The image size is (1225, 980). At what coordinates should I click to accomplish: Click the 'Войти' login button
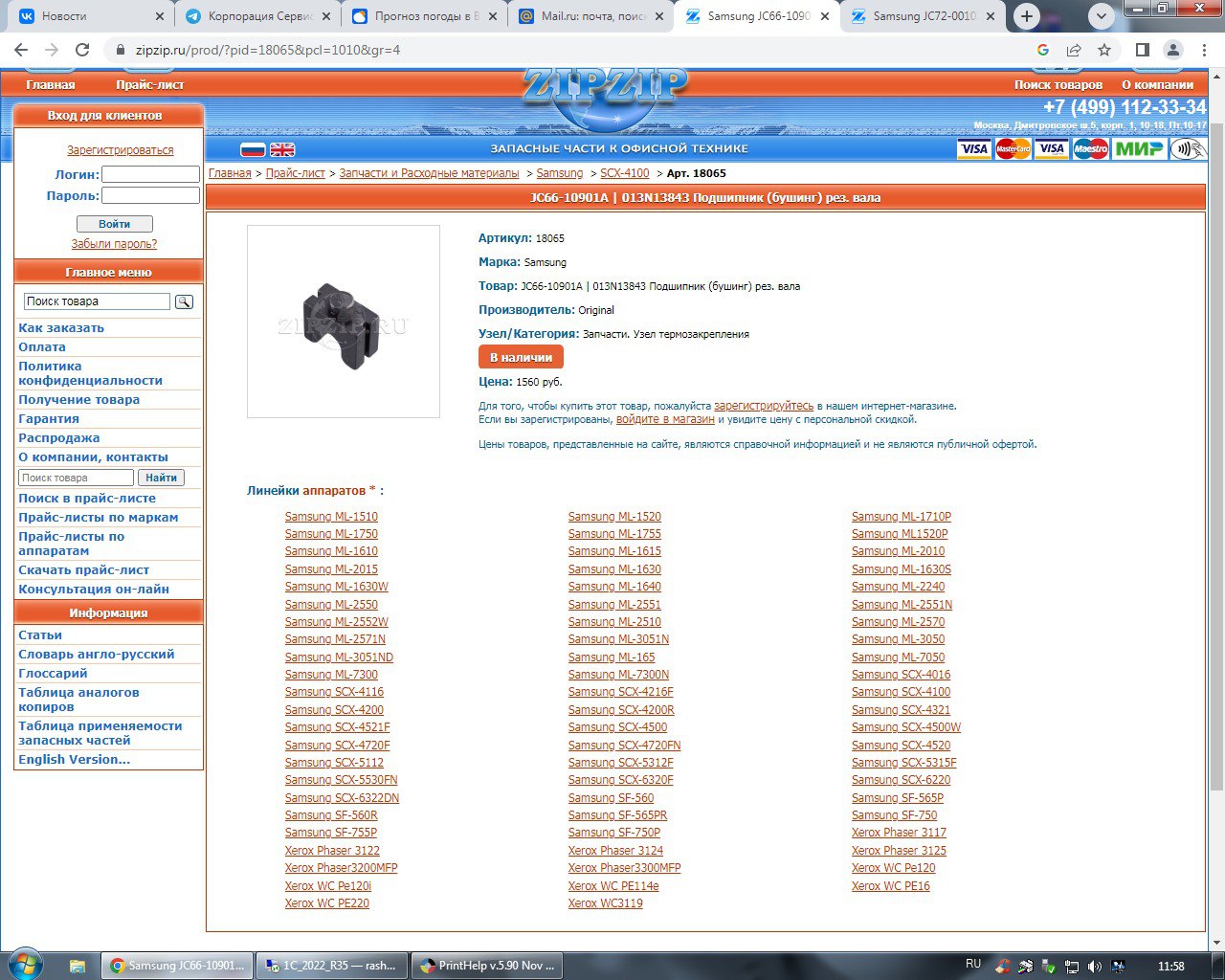(115, 224)
